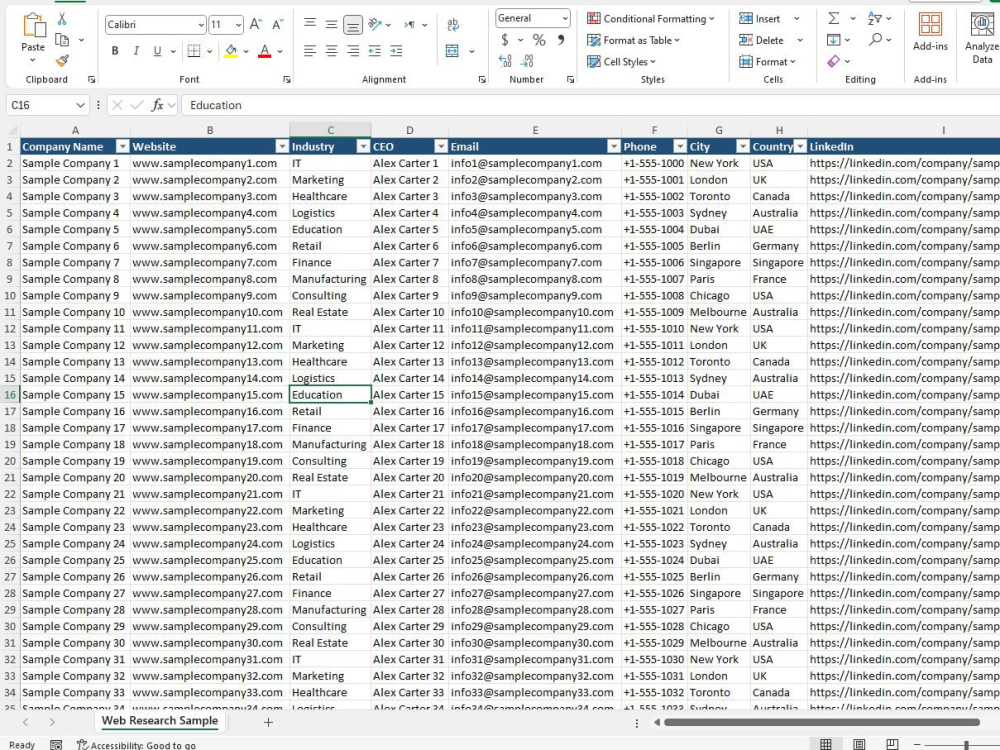This screenshot has height=750, width=1000.
Task: Click the Delete cells button
Action: pyautogui.click(x=761, y=40)
